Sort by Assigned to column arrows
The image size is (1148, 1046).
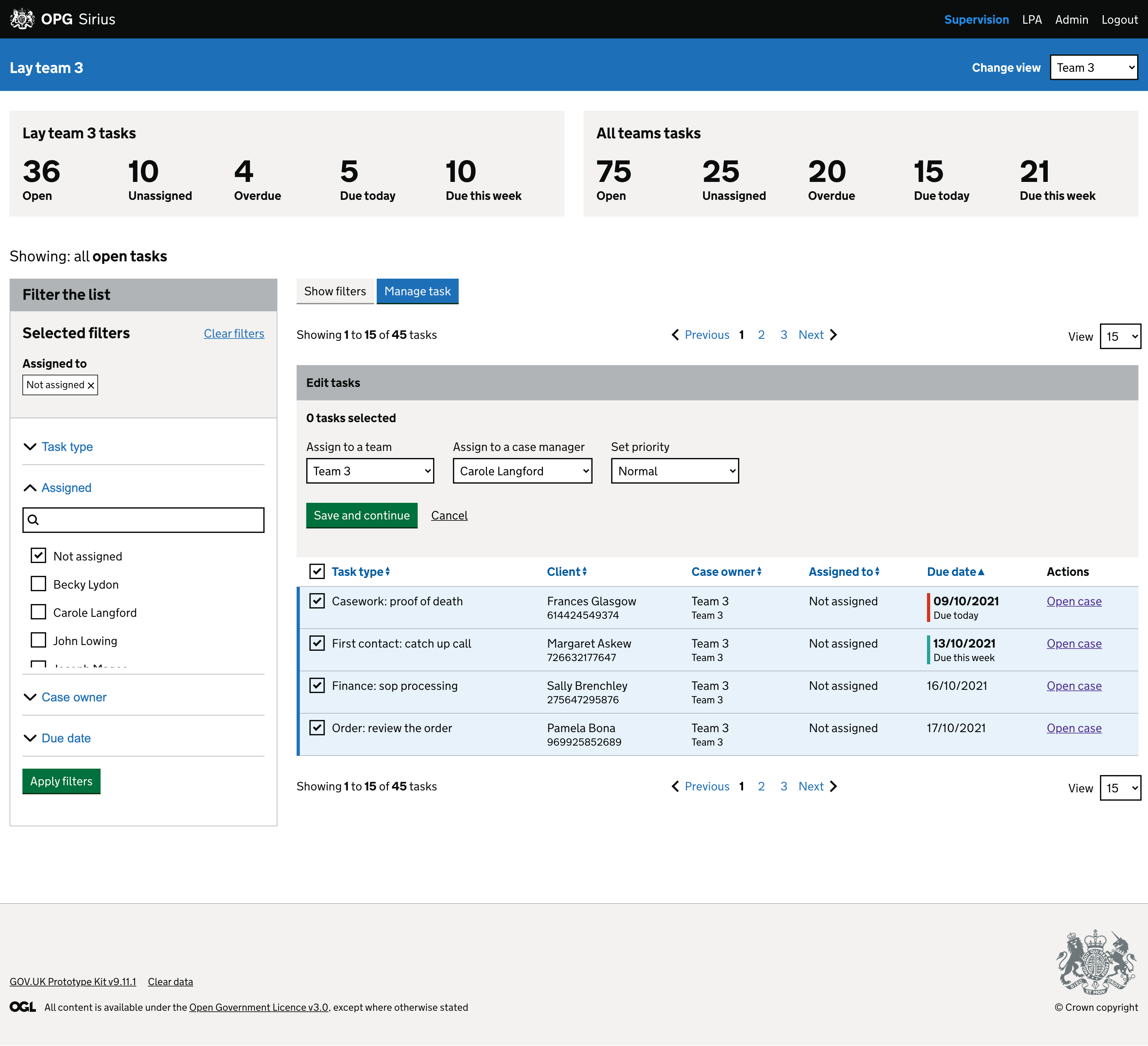877,572
